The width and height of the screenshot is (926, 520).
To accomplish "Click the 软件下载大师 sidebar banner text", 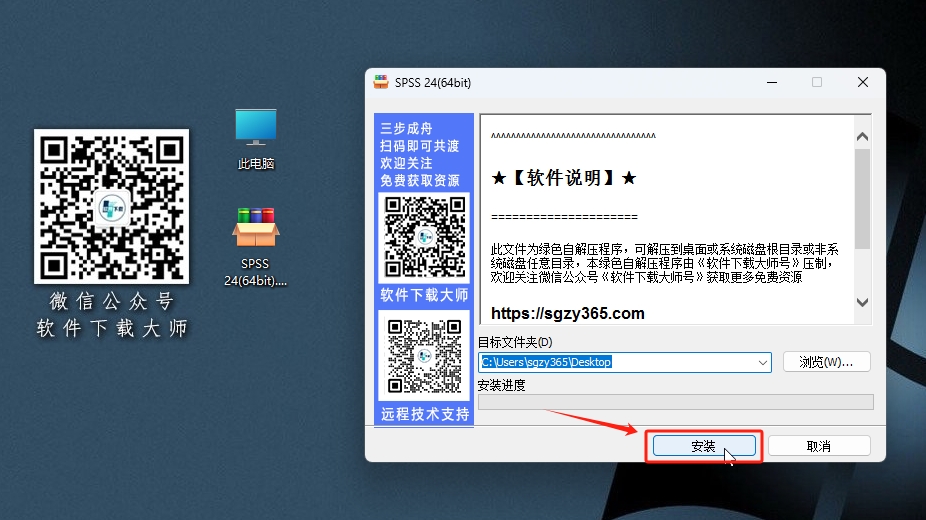I will point(424,295).
